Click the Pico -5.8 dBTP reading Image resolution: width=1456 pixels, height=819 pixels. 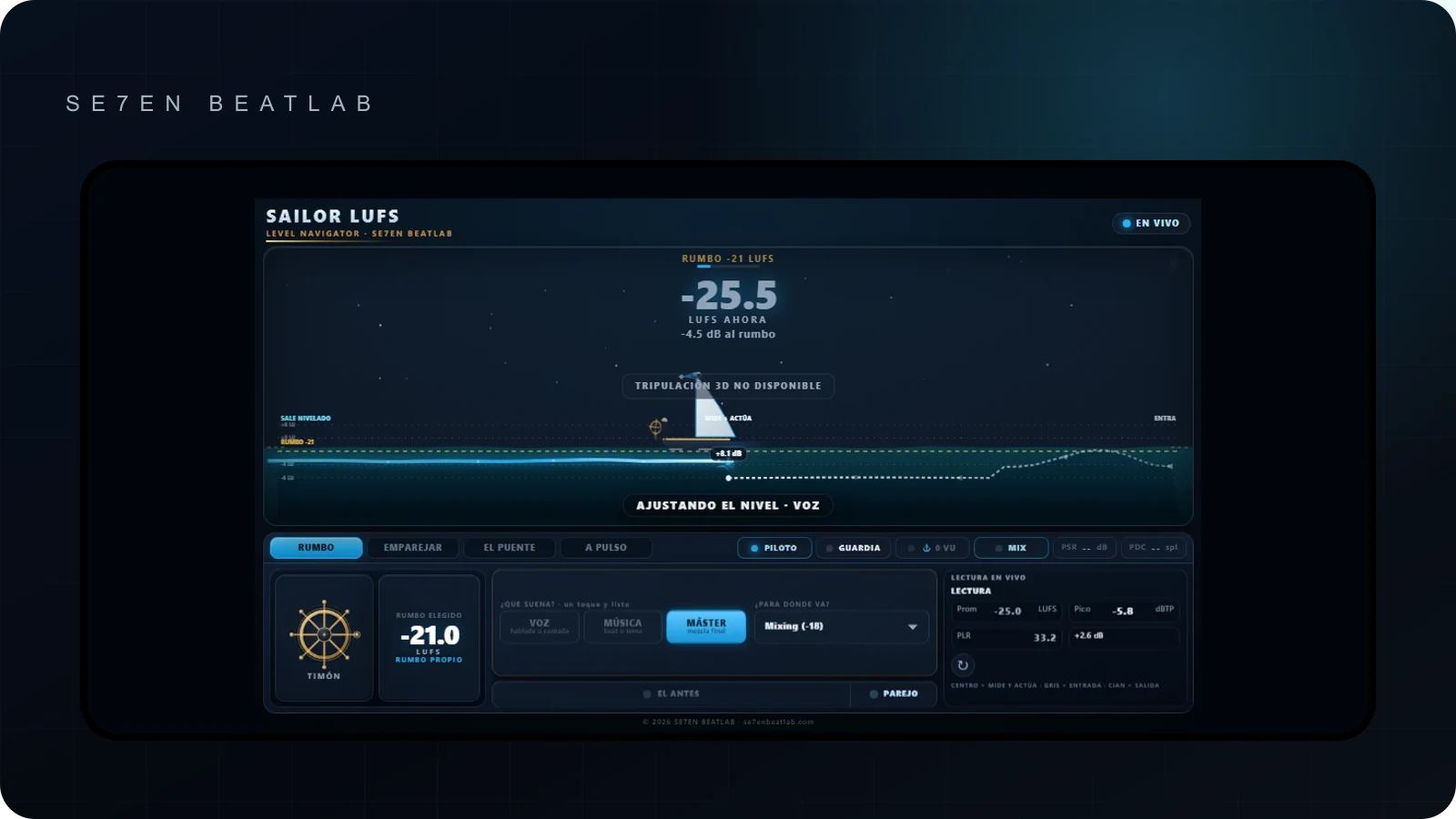click(1124, 611)
